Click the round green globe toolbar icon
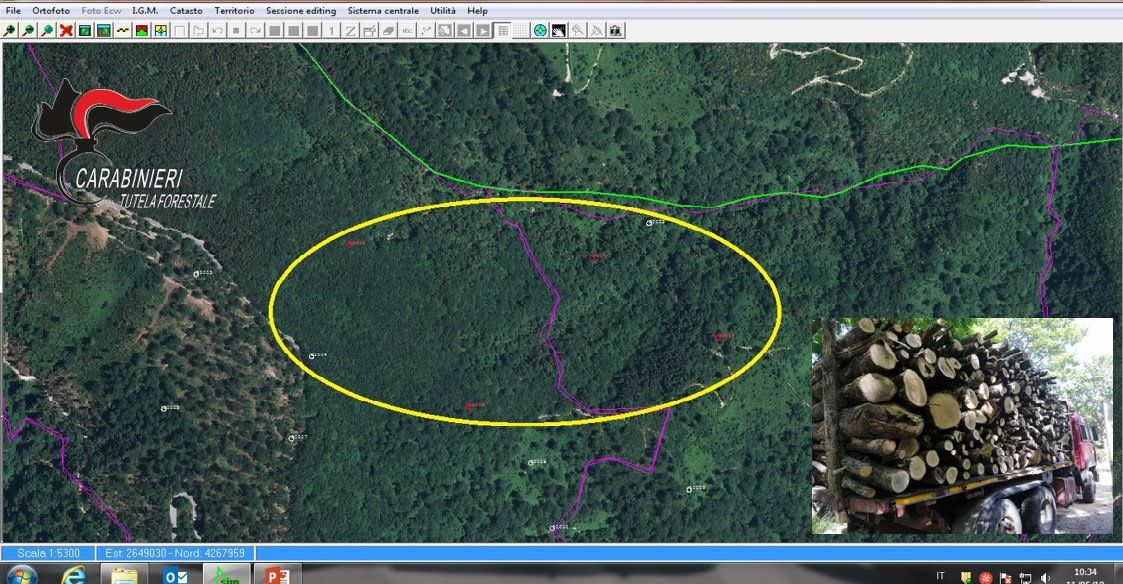1123x584 pixels. 540,30
